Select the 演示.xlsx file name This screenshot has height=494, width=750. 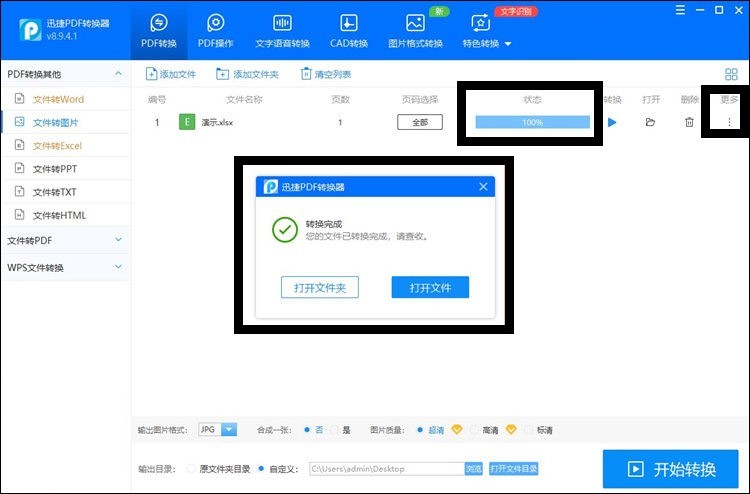(217, 122)
